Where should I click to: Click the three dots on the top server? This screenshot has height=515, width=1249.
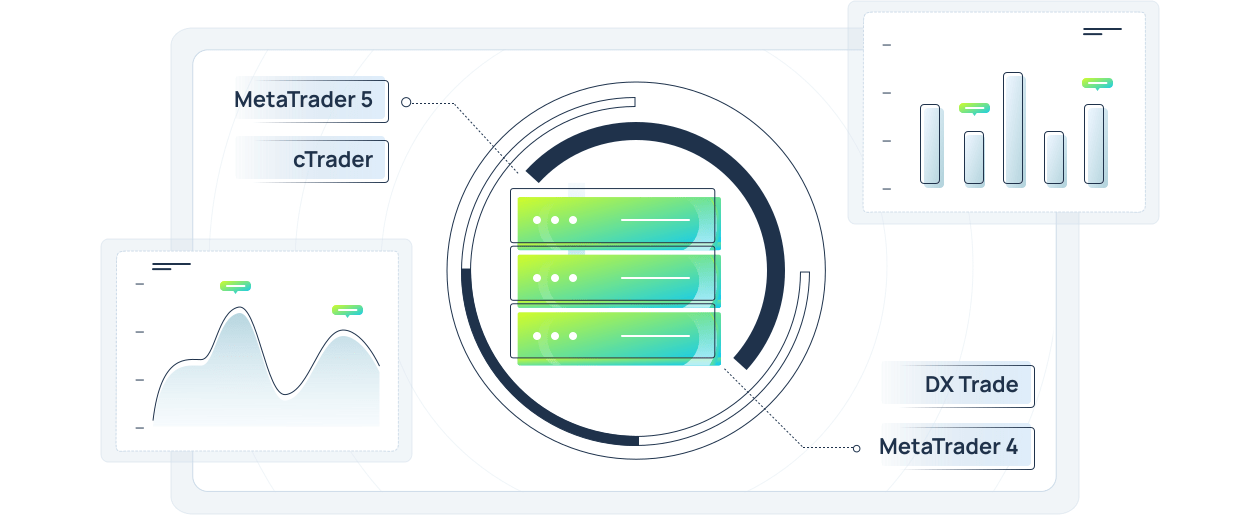(555, 220)
